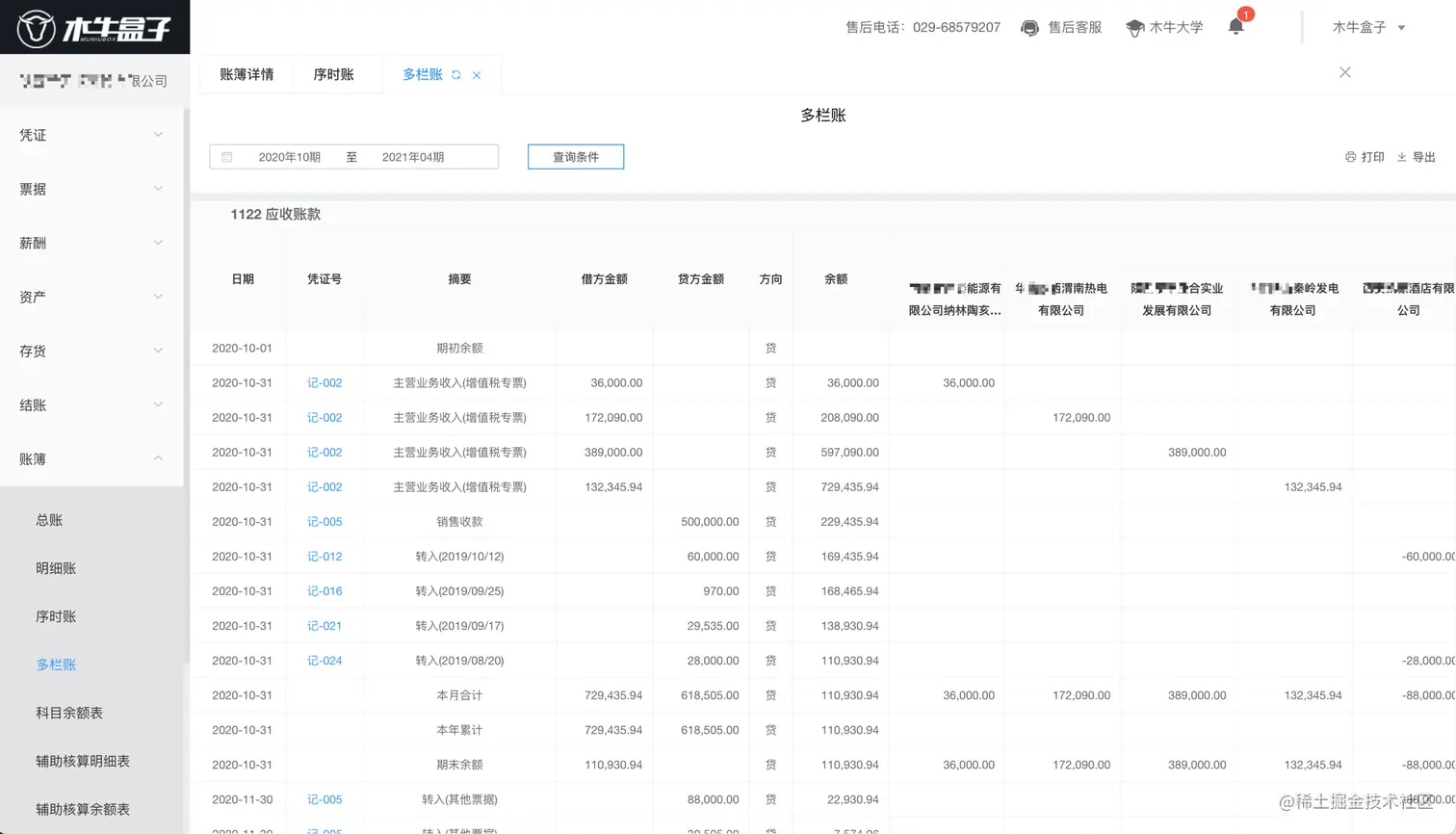Open voucher 记-024 link

325,661
